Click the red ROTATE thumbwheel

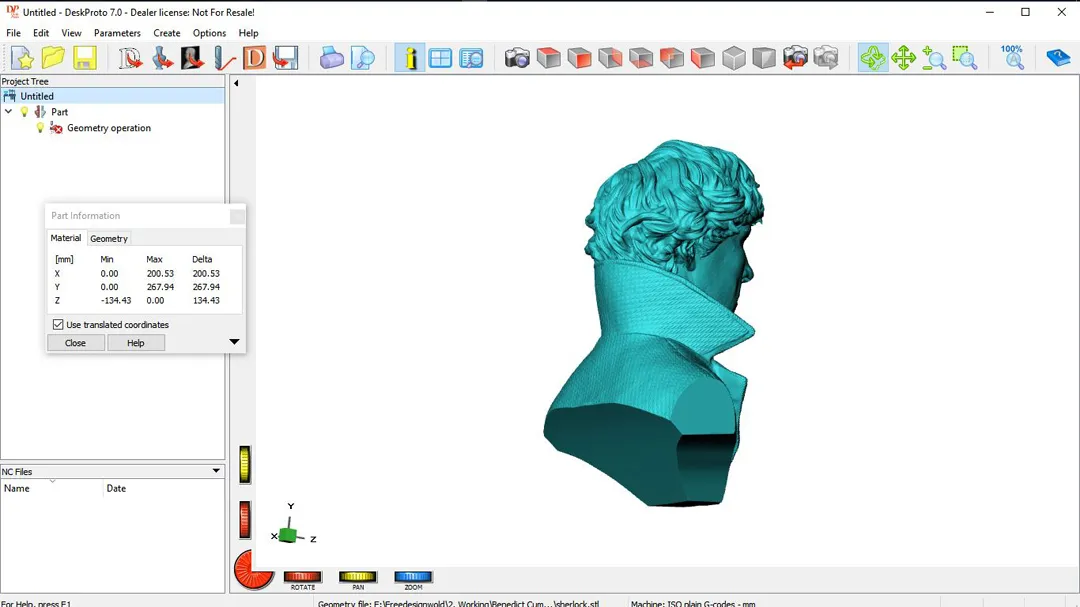point(303,577)
